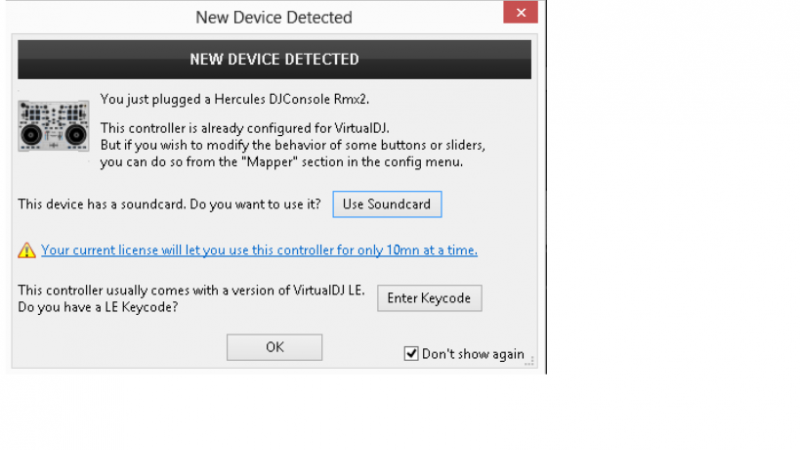Click the resize grip in dialog corner

[531, 361]
